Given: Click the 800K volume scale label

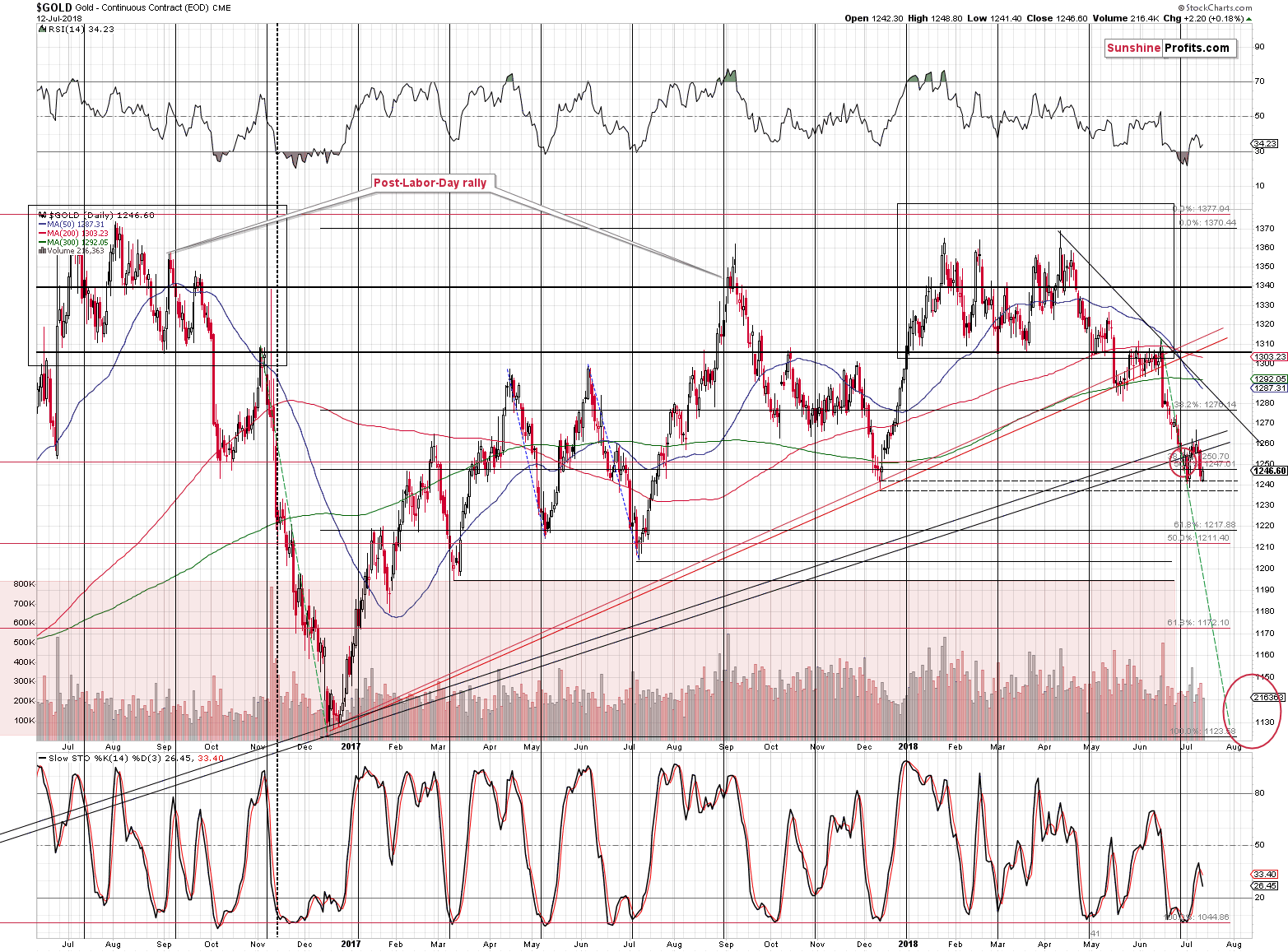Looking at the screenshot, I should click(24, 583).
